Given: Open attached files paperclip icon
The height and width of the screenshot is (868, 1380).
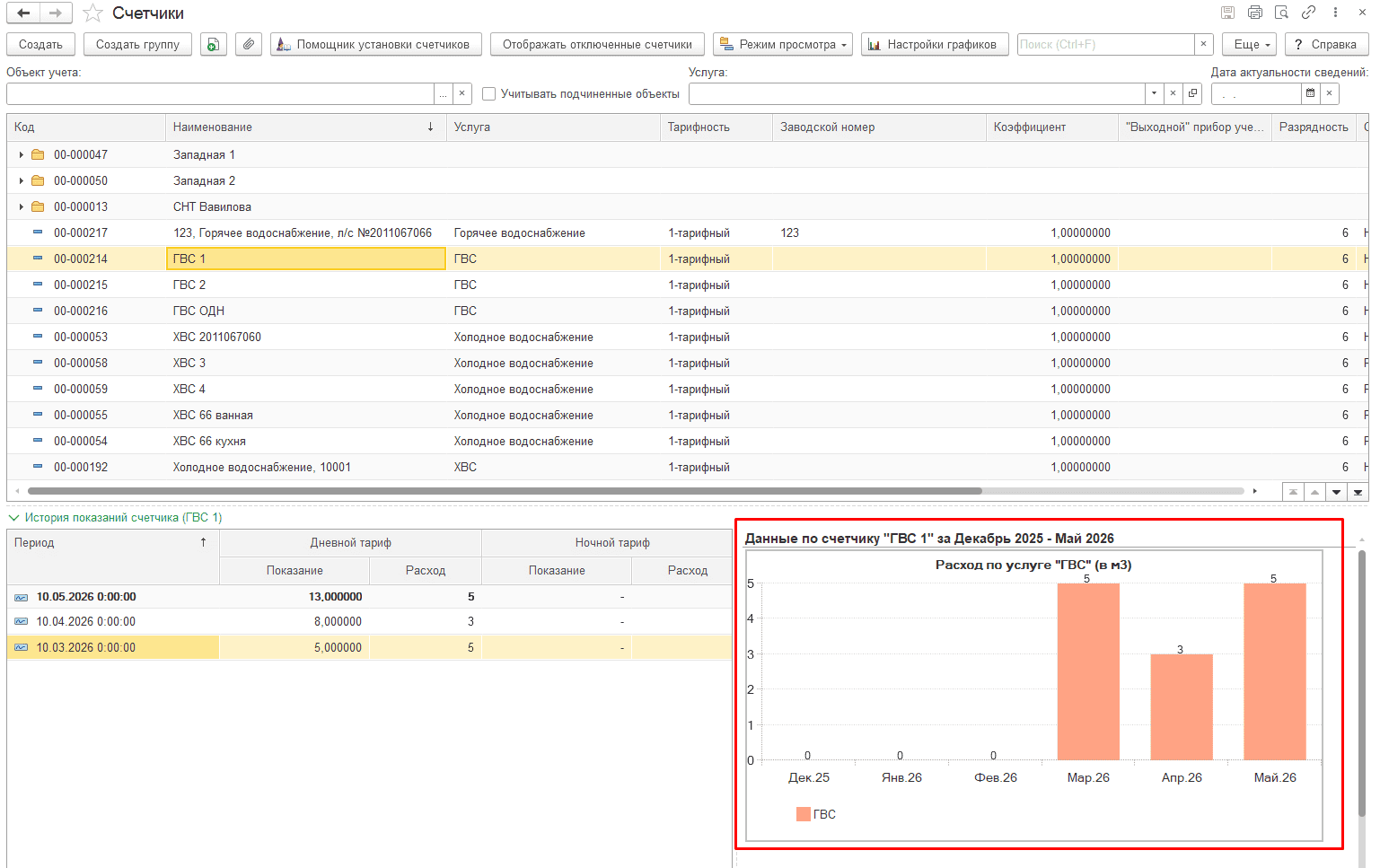Looking at the screenshot, I should [249, 44].
